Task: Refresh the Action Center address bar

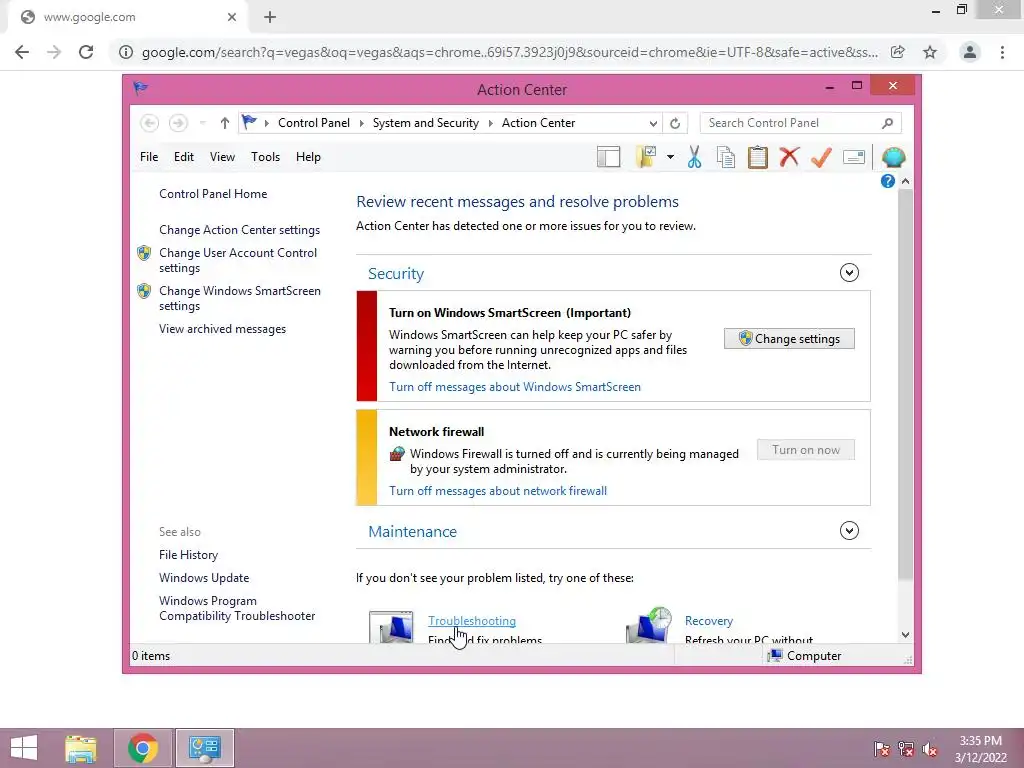Action: click(x=675, y=123)
